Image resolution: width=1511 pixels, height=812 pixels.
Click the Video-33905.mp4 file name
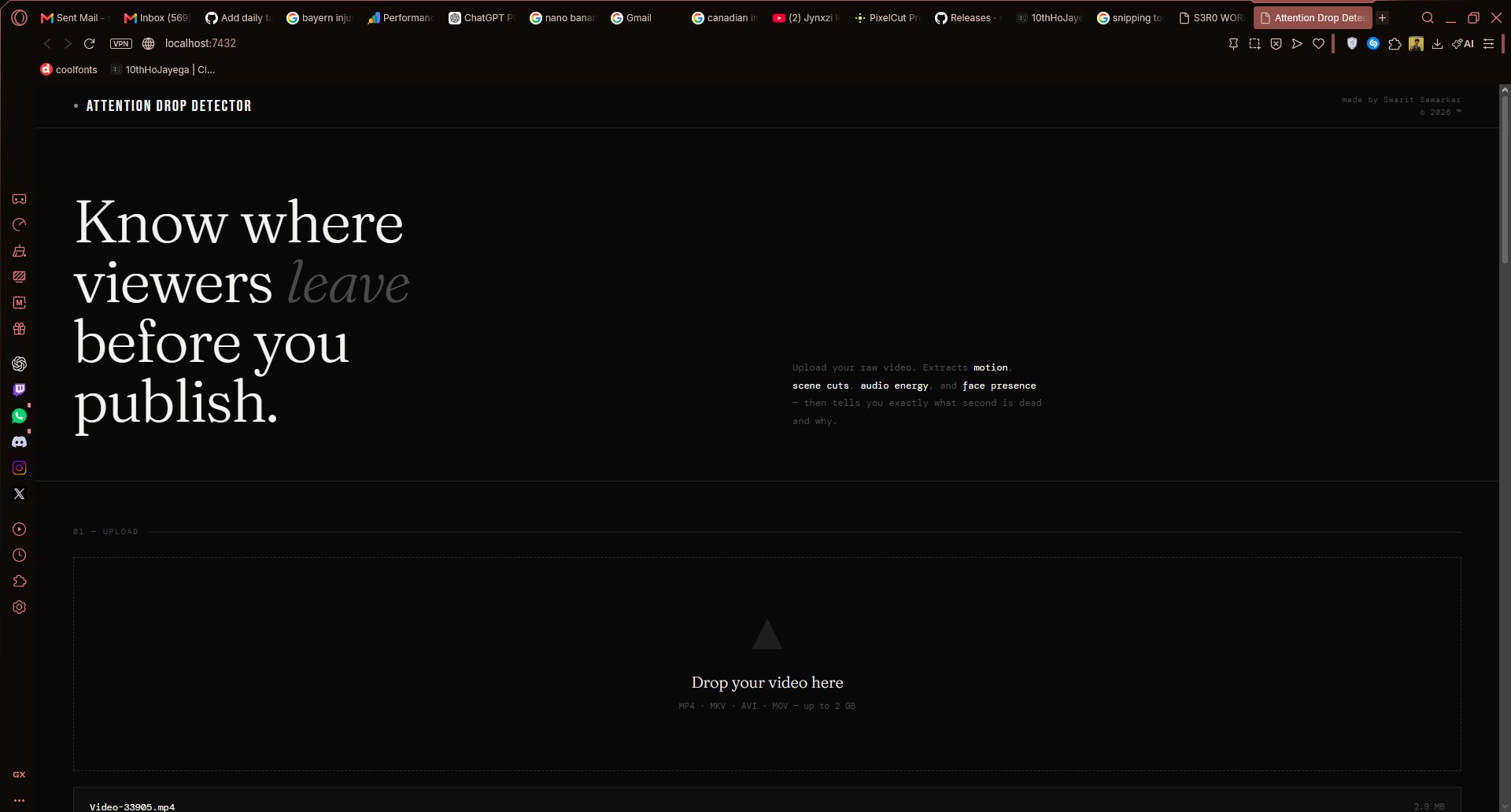tap(132, 806)
